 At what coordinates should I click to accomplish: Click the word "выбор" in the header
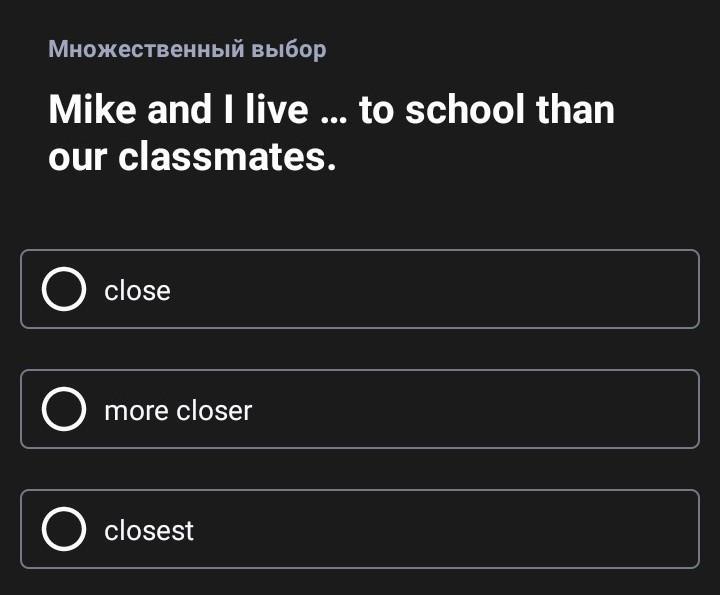[289, 48]
